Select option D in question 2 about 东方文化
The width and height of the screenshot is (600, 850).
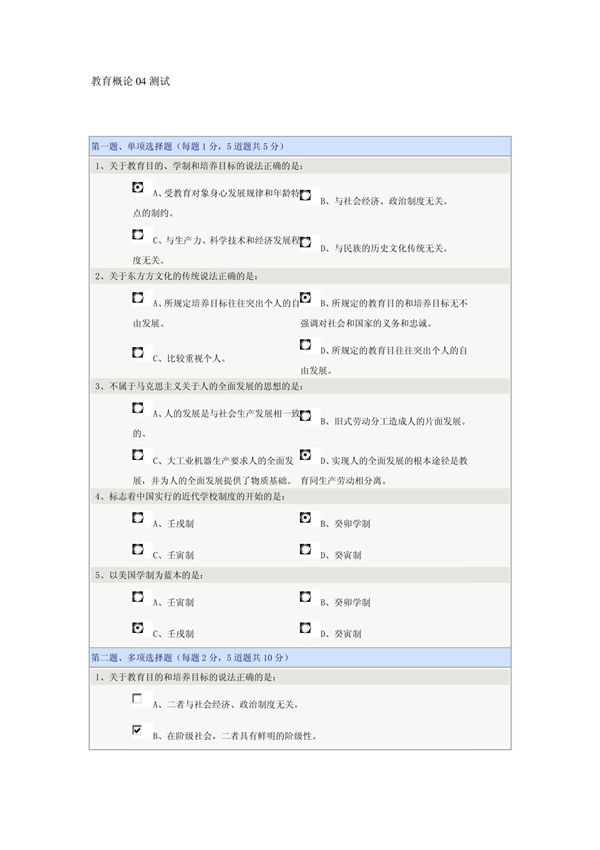[x=305, y=344]
